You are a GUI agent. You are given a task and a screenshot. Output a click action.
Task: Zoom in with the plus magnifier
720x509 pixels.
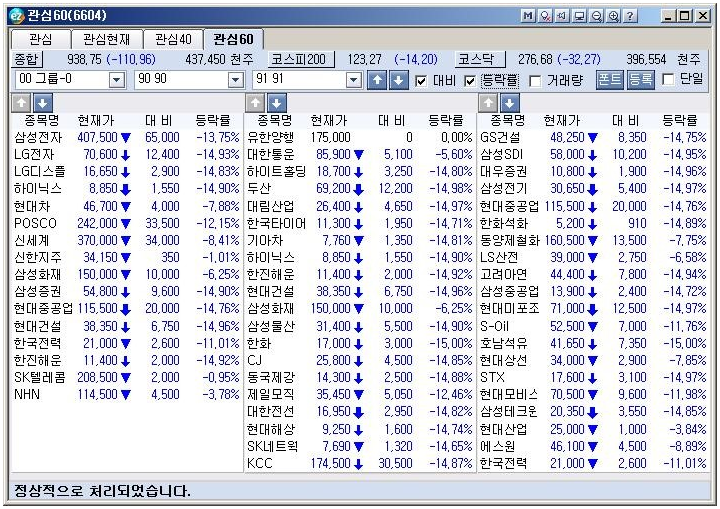tap(613, 16)
